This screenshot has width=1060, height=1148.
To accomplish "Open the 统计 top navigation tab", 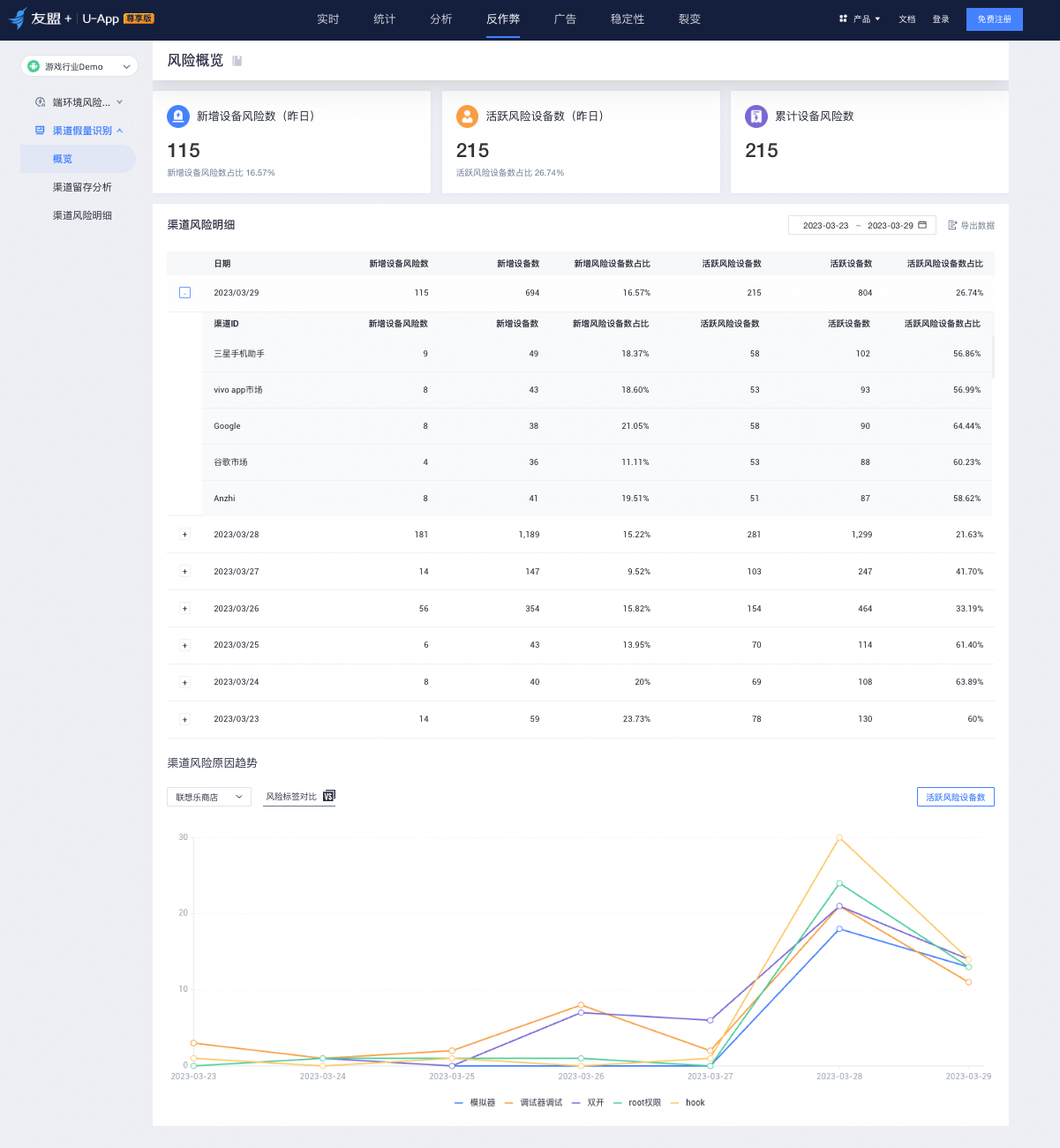I will pos(385,19).
